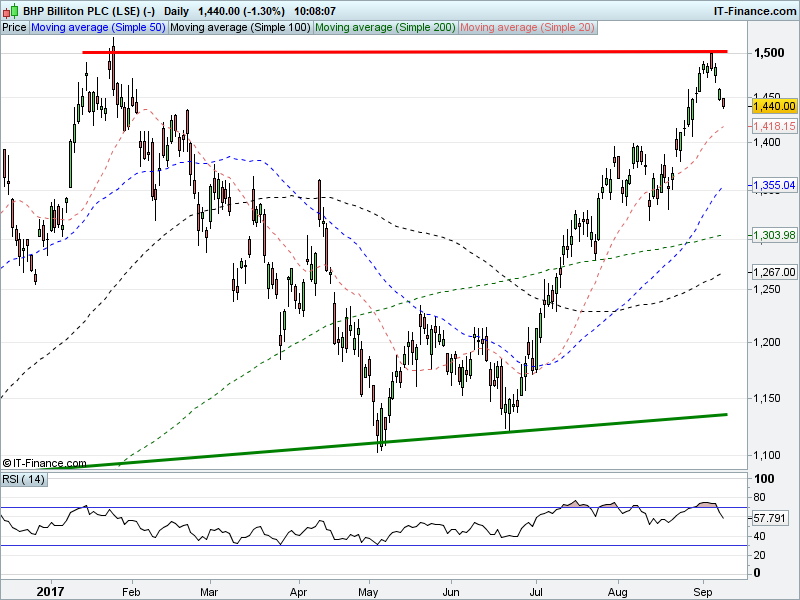Click the 1,355.04 moving average value tag

774,185
